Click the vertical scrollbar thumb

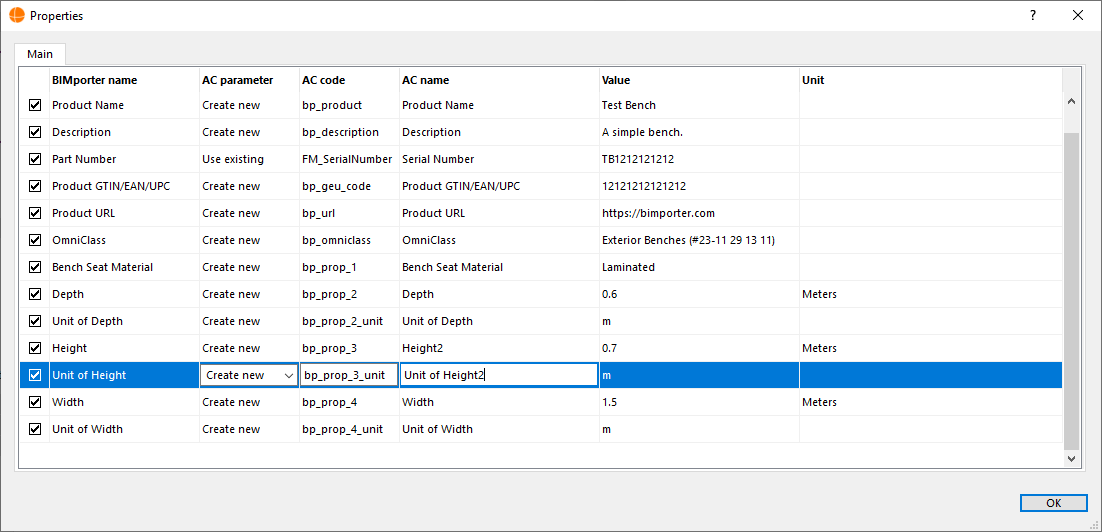1071,291
